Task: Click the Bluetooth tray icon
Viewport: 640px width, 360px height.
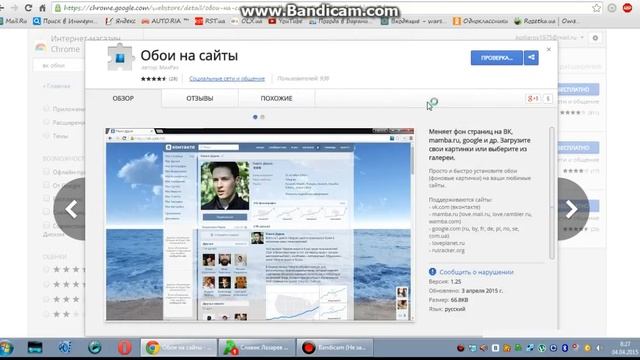Action: pyautogui.click(x=565, y=348)
